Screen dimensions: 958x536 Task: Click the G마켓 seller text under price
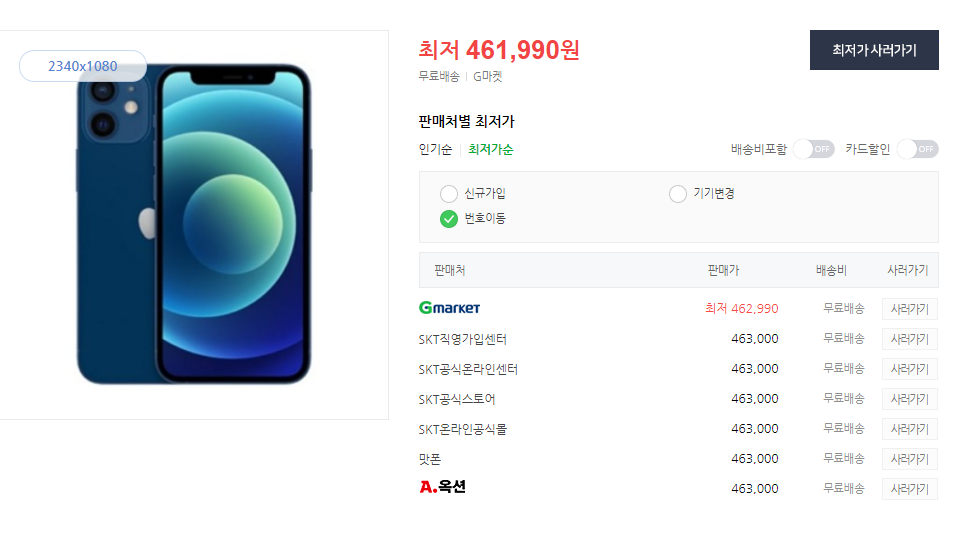point(488,76)
